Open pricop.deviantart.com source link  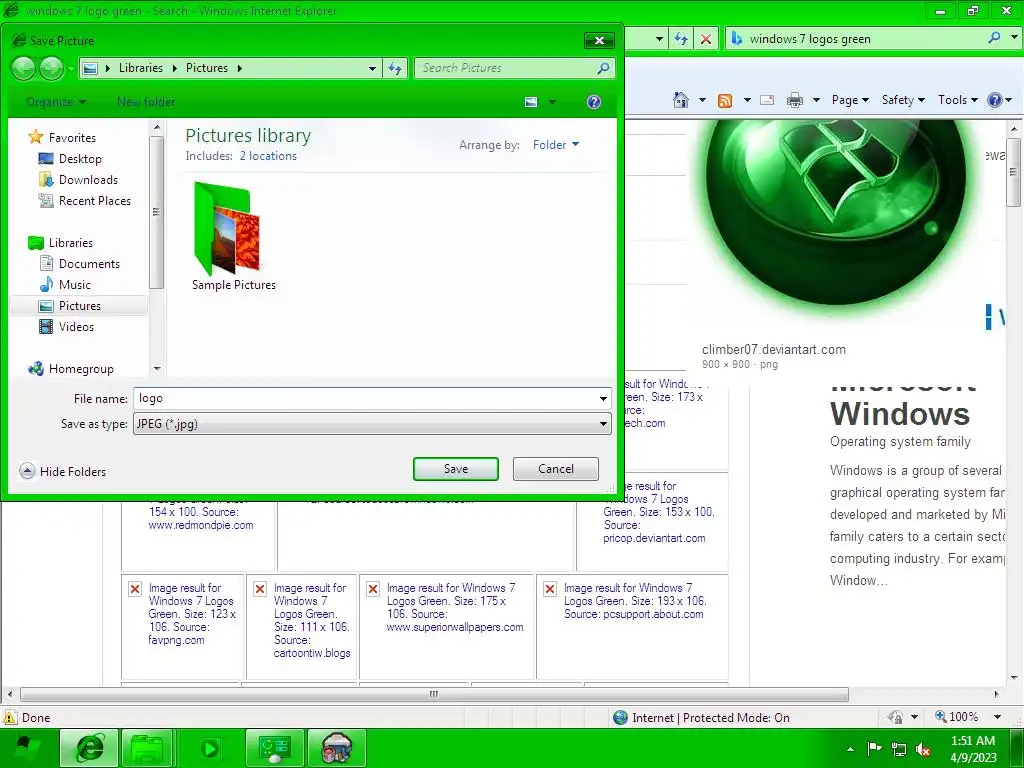[654, 538]
